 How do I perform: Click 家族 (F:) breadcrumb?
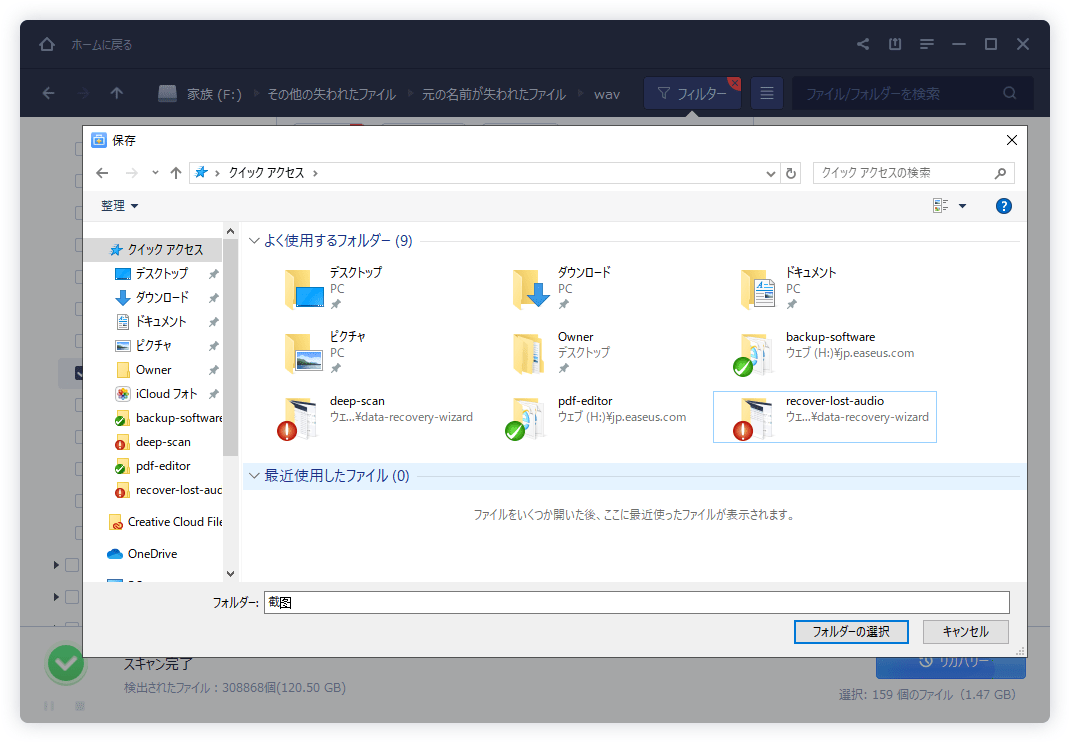coord(214,94)
